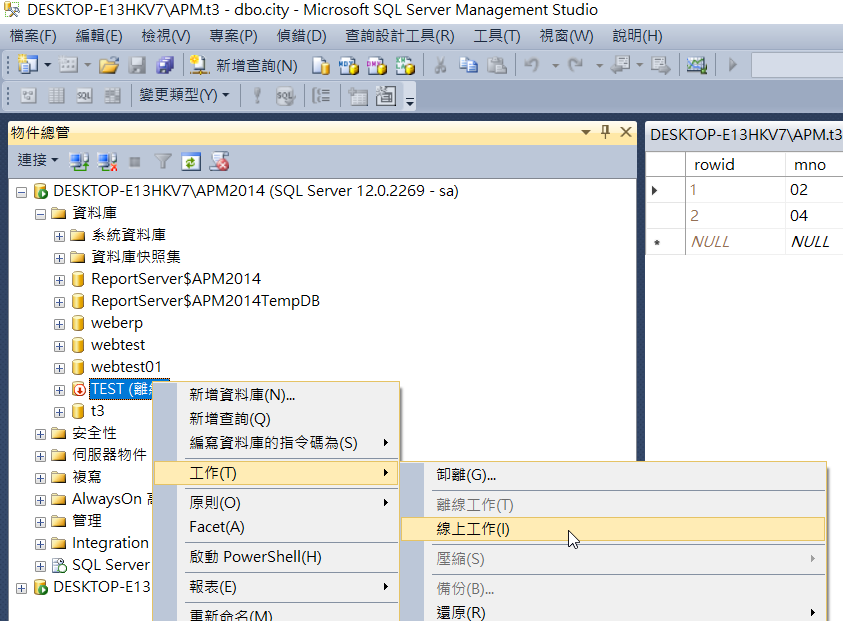Screen dimensions: 843x621
Task: Collapse the DESKTOP-E13HKV7\APM2014 server node
Action: coord(22,192)
